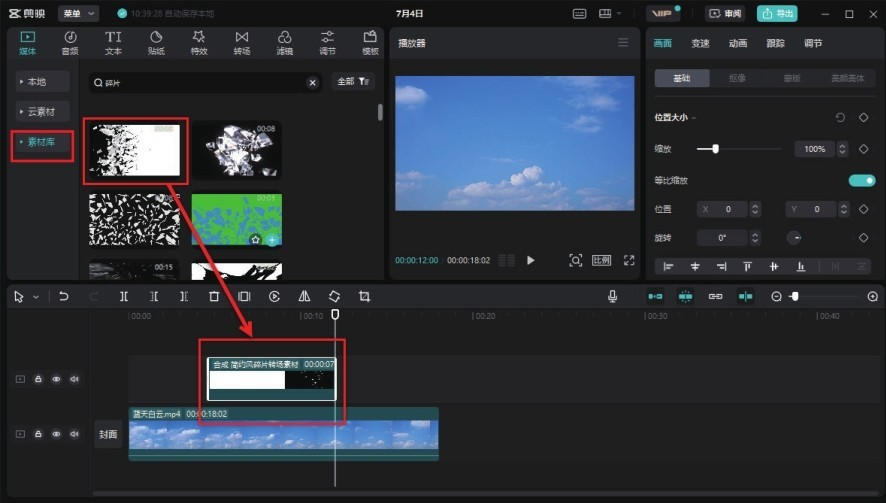Click the rotation dial control
Screen dimensions: 886x503
pos(794,238)
